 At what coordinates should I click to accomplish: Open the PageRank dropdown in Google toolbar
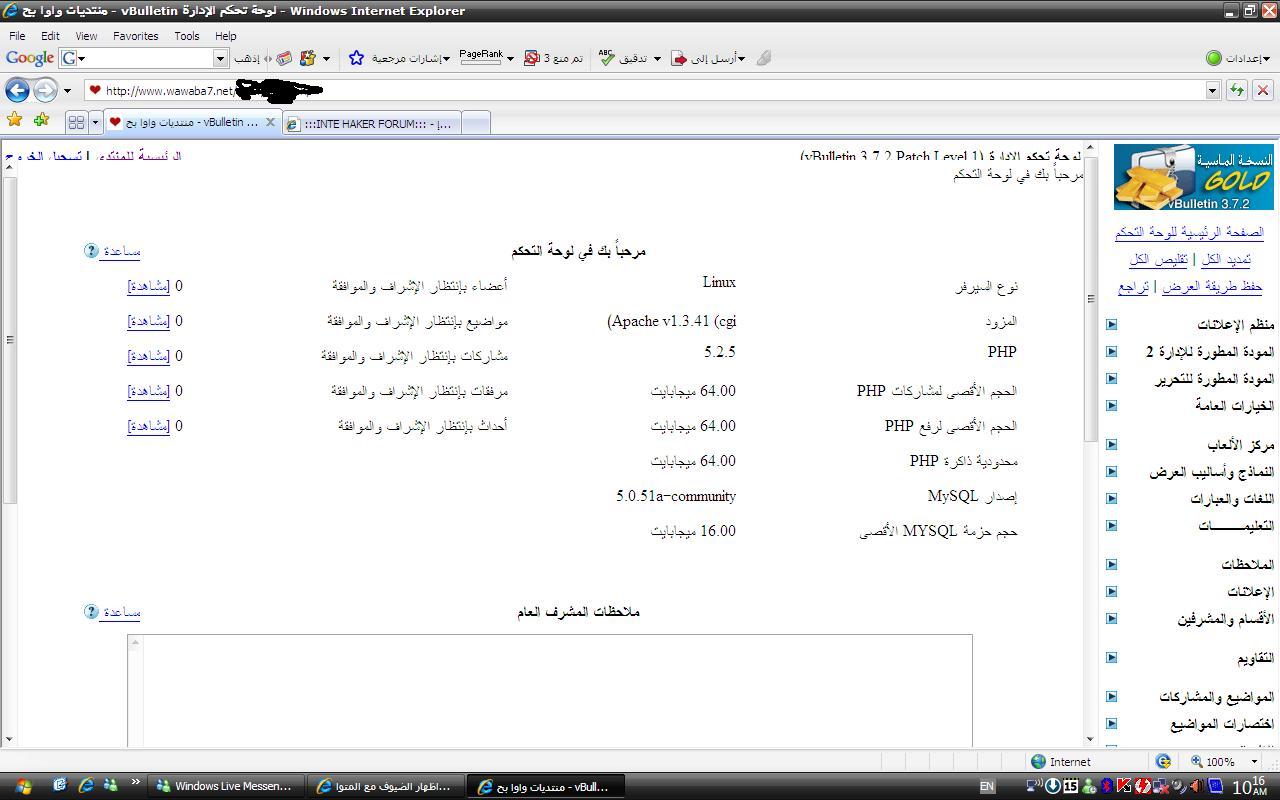pyautogui.click(x=510, y=58)
